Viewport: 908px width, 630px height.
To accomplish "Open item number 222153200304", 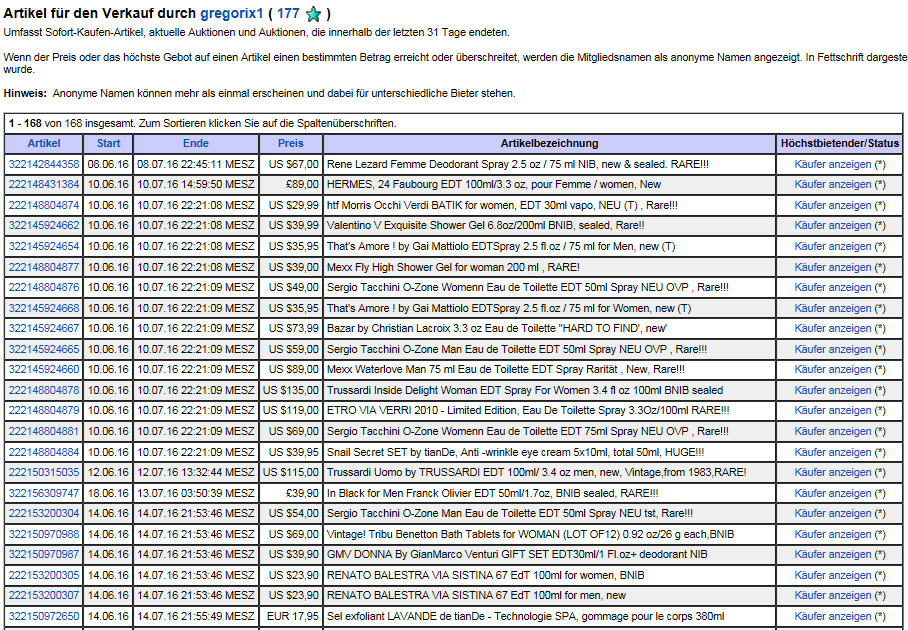I will pyautogui.click(x=44, y=514).
